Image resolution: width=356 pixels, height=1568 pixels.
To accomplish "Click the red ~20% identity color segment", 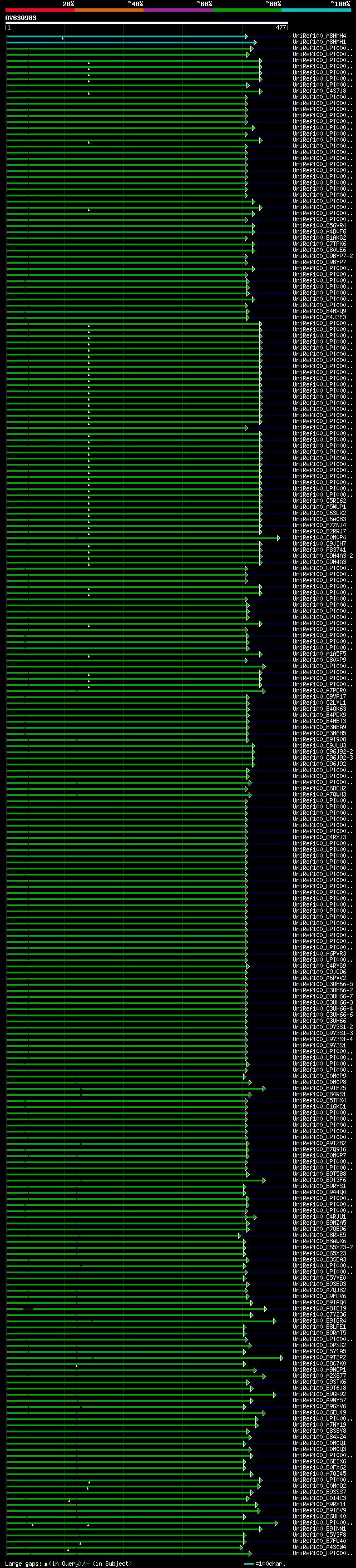I will [40, 10].
